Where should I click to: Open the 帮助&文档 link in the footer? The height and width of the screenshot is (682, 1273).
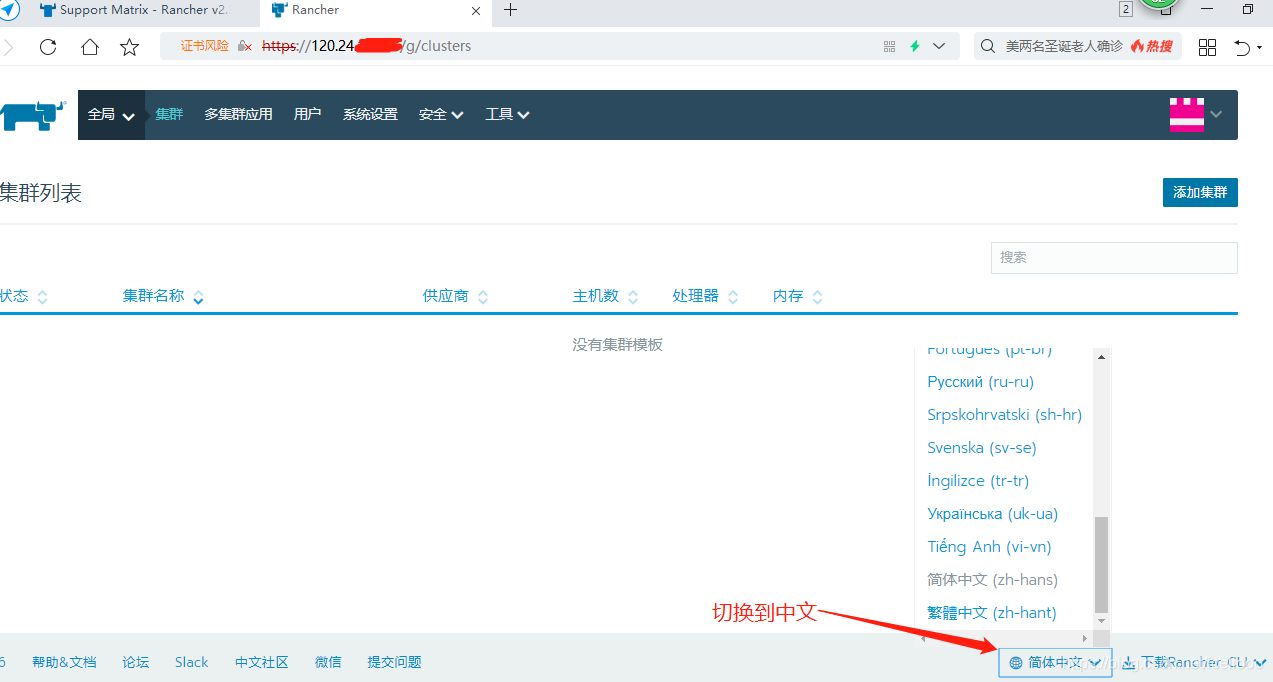64,661
